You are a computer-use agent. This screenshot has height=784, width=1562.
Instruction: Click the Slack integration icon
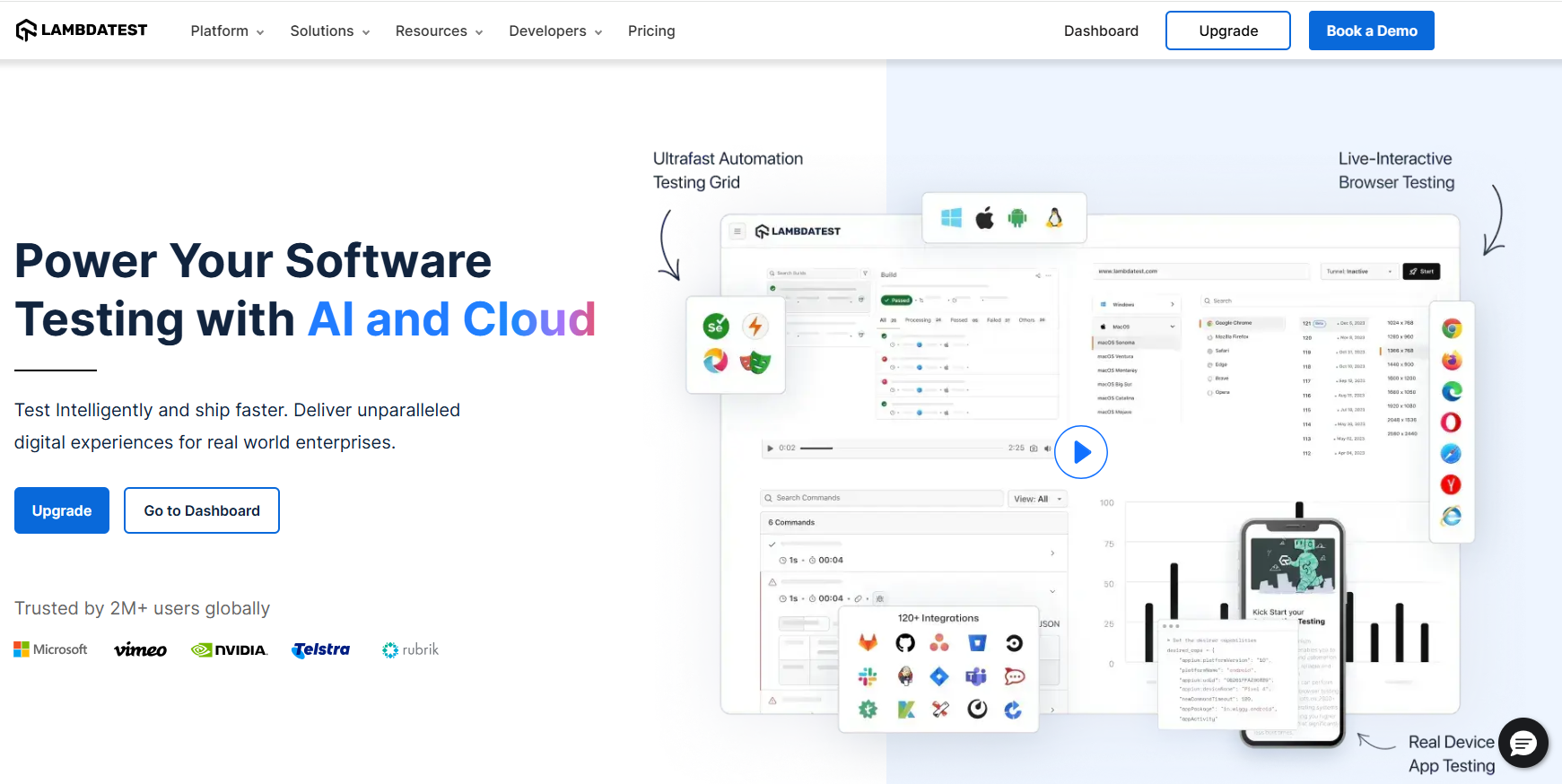tap(868, 676)
